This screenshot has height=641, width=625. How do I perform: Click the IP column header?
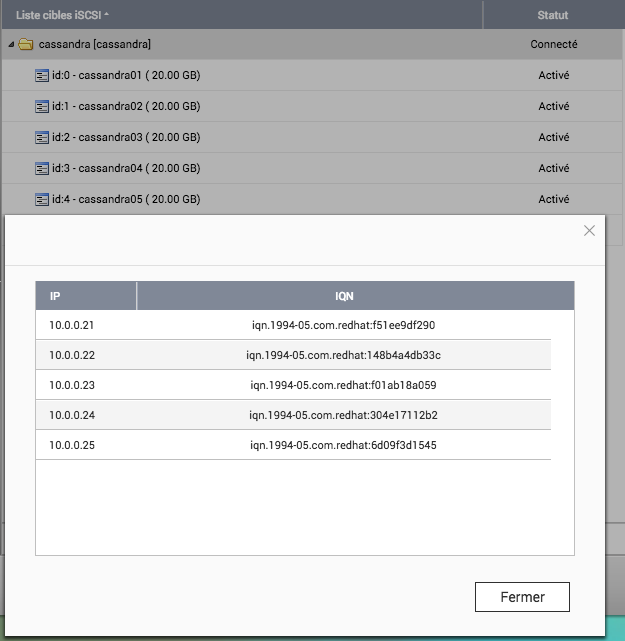[86, 296]
